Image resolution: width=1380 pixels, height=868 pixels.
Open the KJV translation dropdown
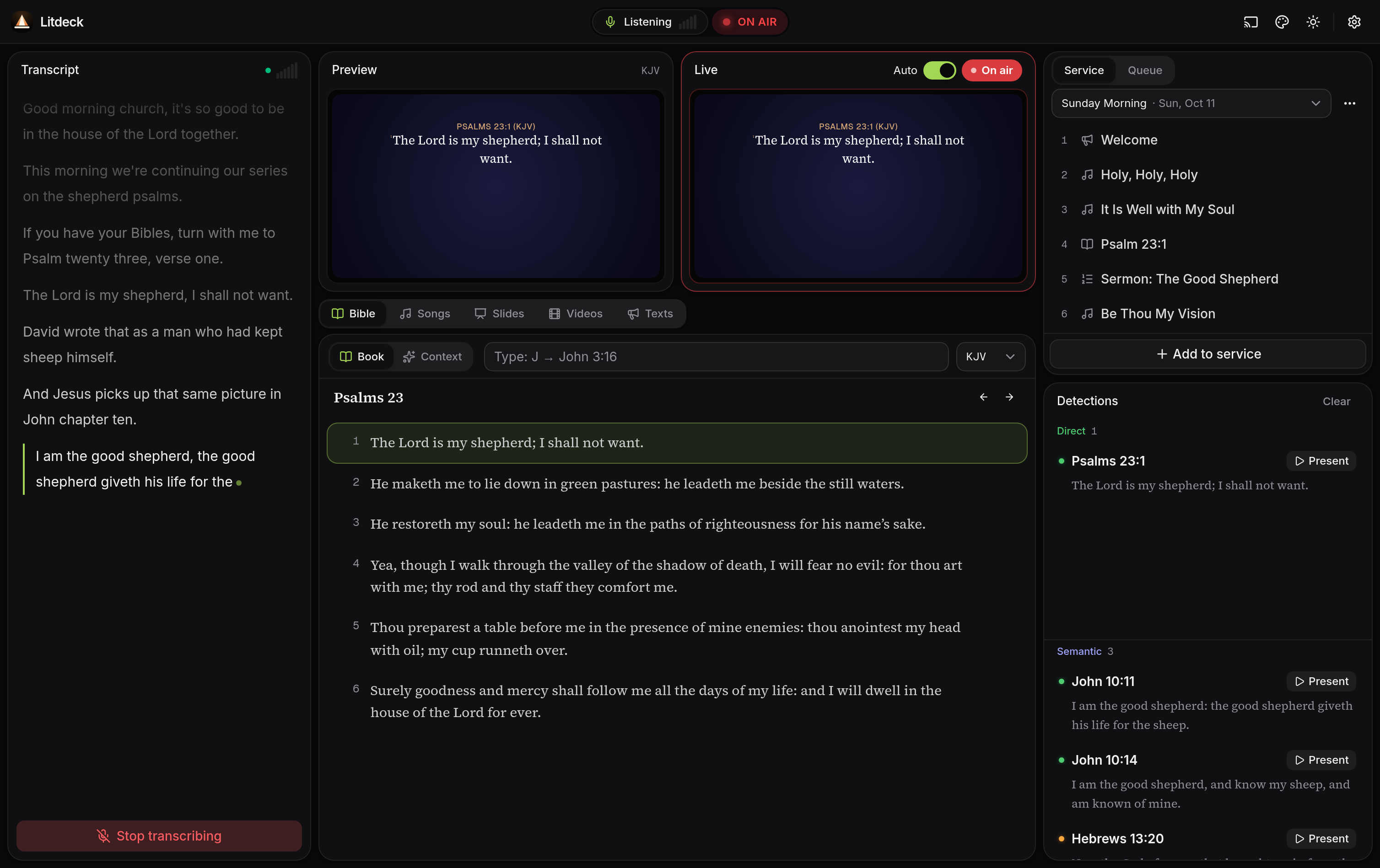click(x=990, y=356)
